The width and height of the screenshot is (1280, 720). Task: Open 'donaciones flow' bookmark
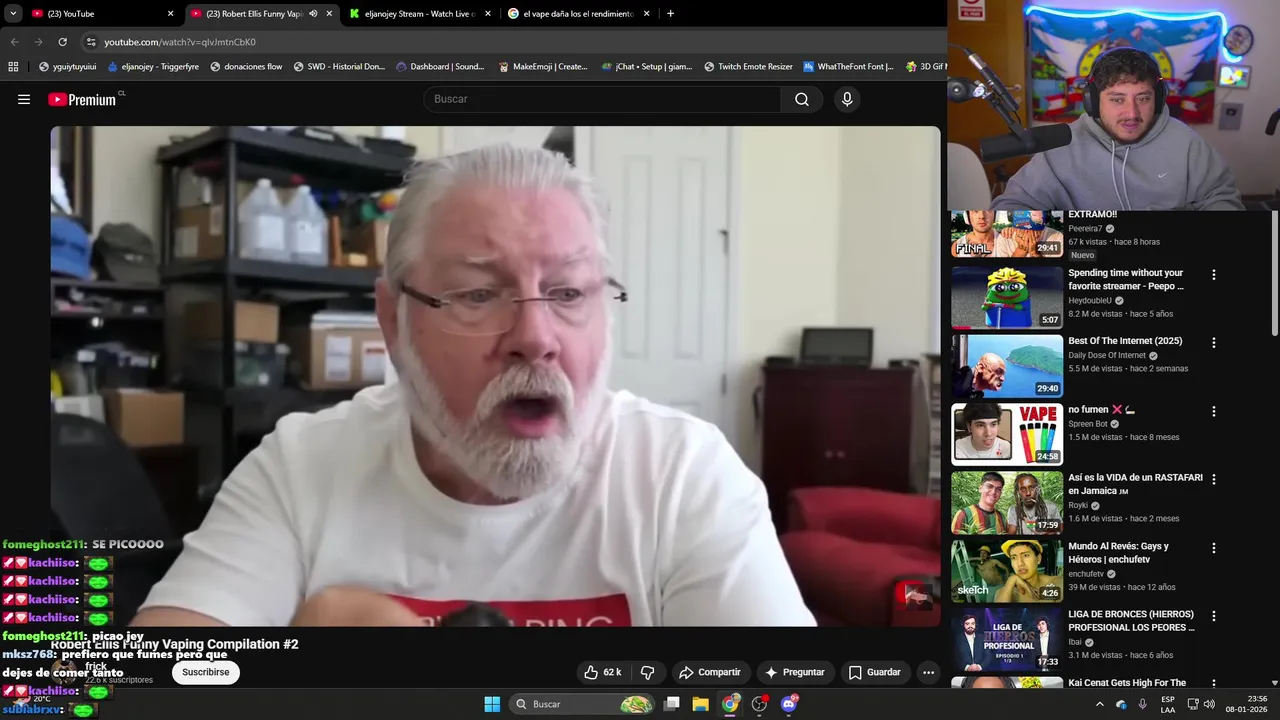coord(246,67)
